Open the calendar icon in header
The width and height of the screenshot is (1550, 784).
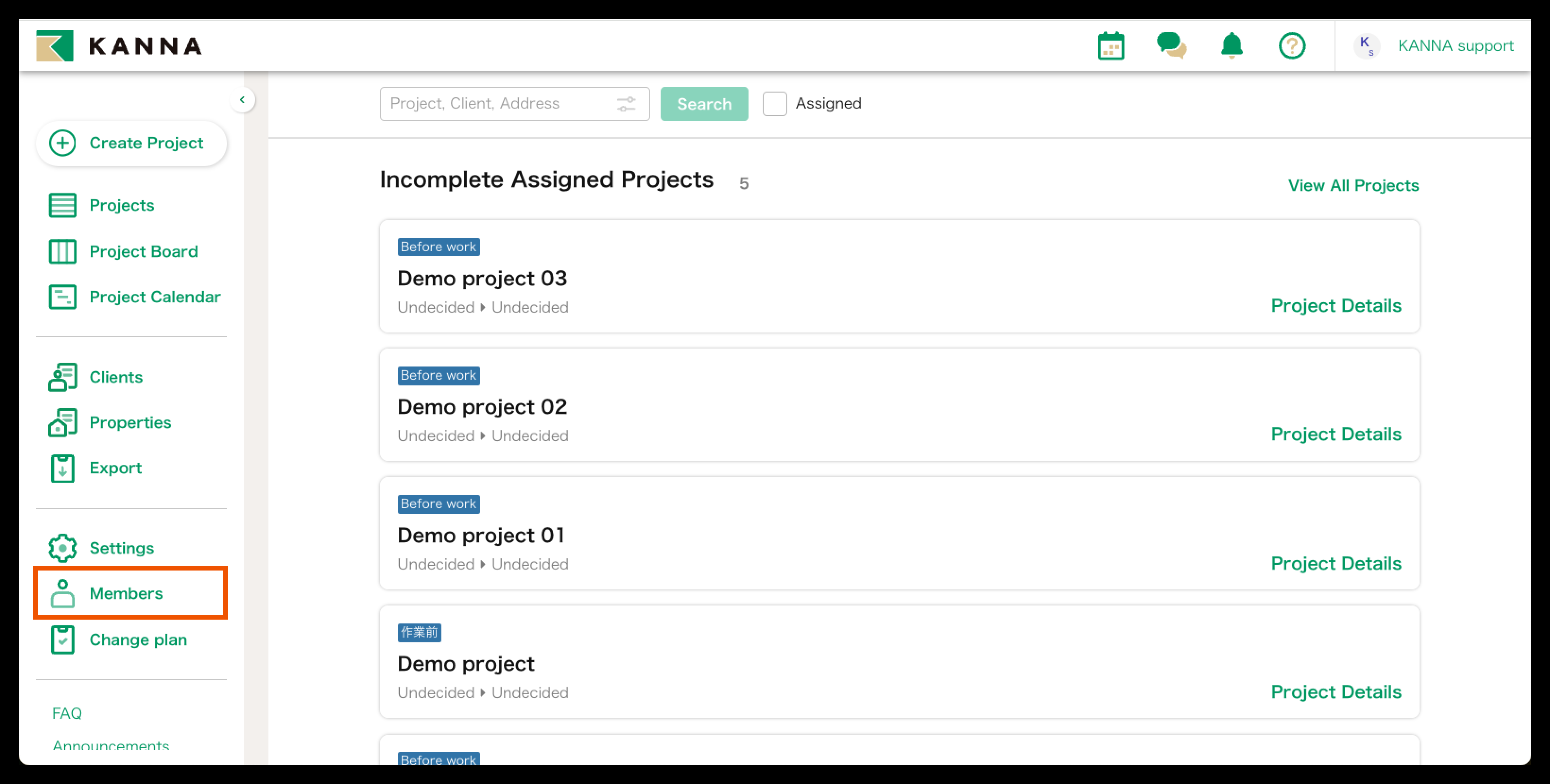pos(1111,46)
